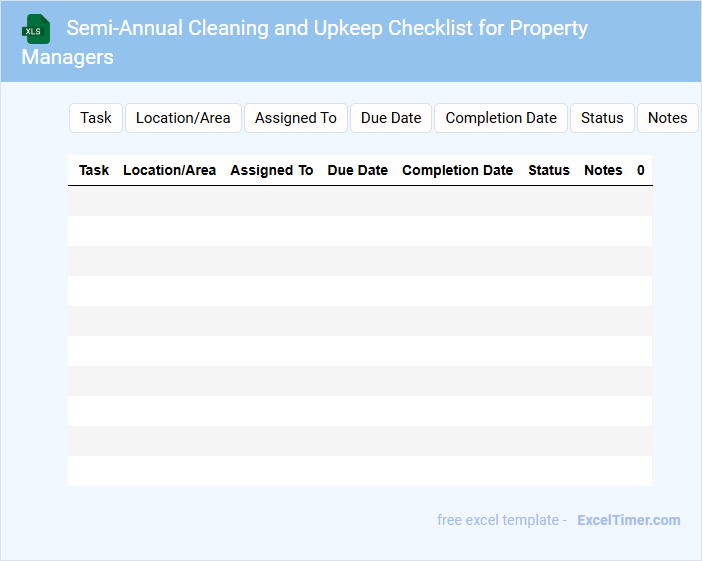Click the first empty table row
Screen dimensions: 702x561
[360, 201]
